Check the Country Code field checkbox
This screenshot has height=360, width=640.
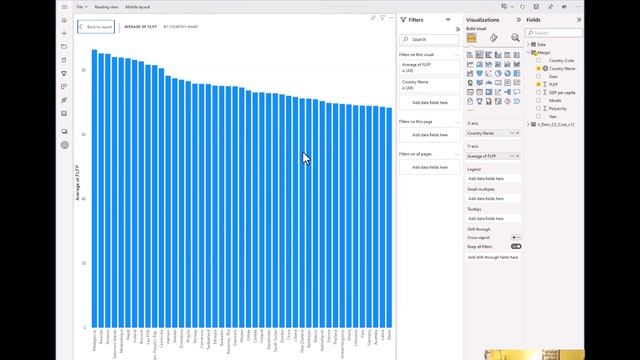[x=538, y=60]
